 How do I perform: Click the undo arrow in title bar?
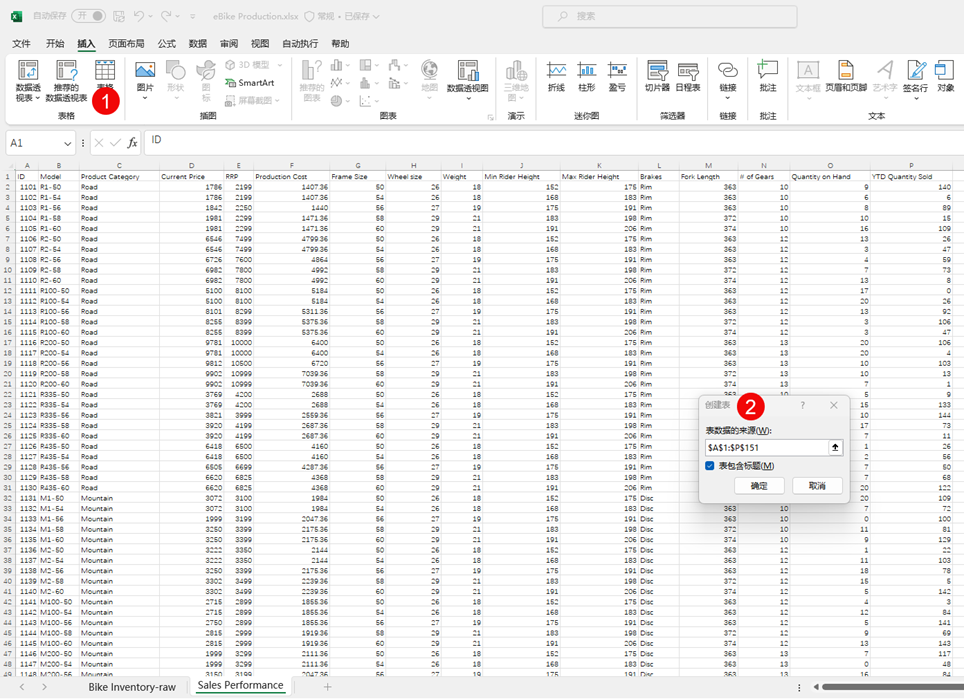coord(138,16)
